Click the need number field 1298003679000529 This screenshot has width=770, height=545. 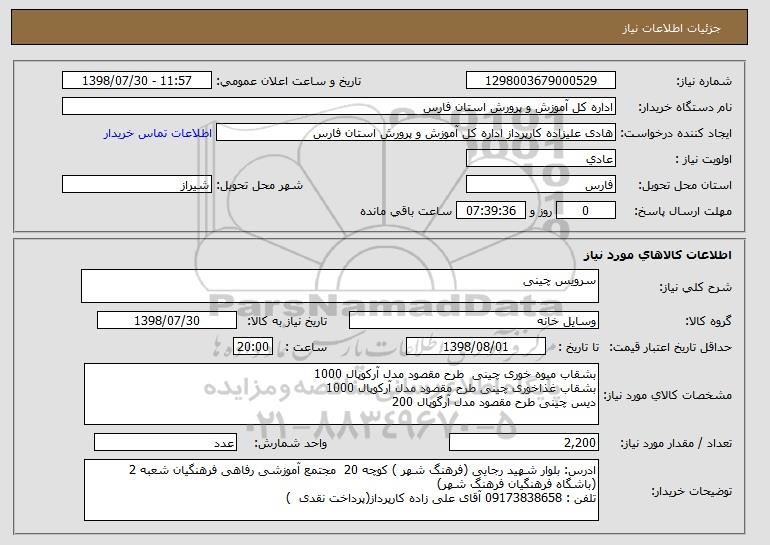[x=541, y=81]
